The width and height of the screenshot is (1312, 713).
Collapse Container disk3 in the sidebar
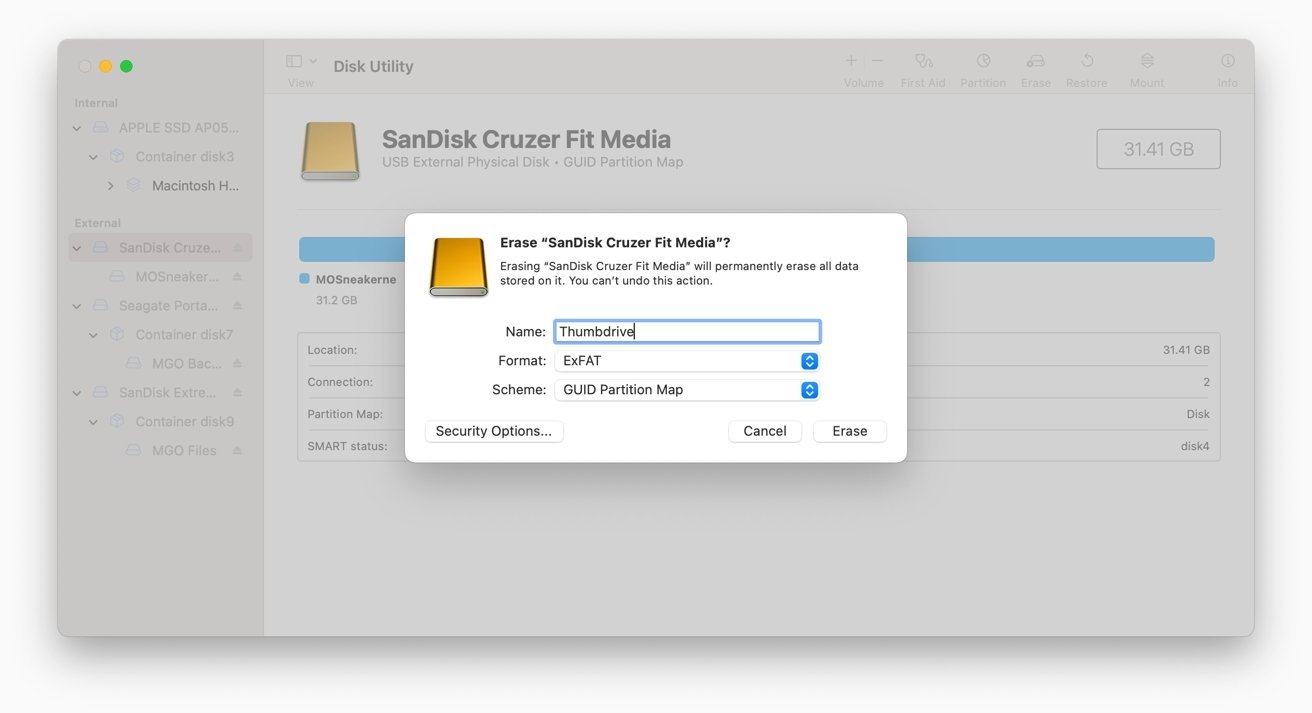[x=93, y=156]
